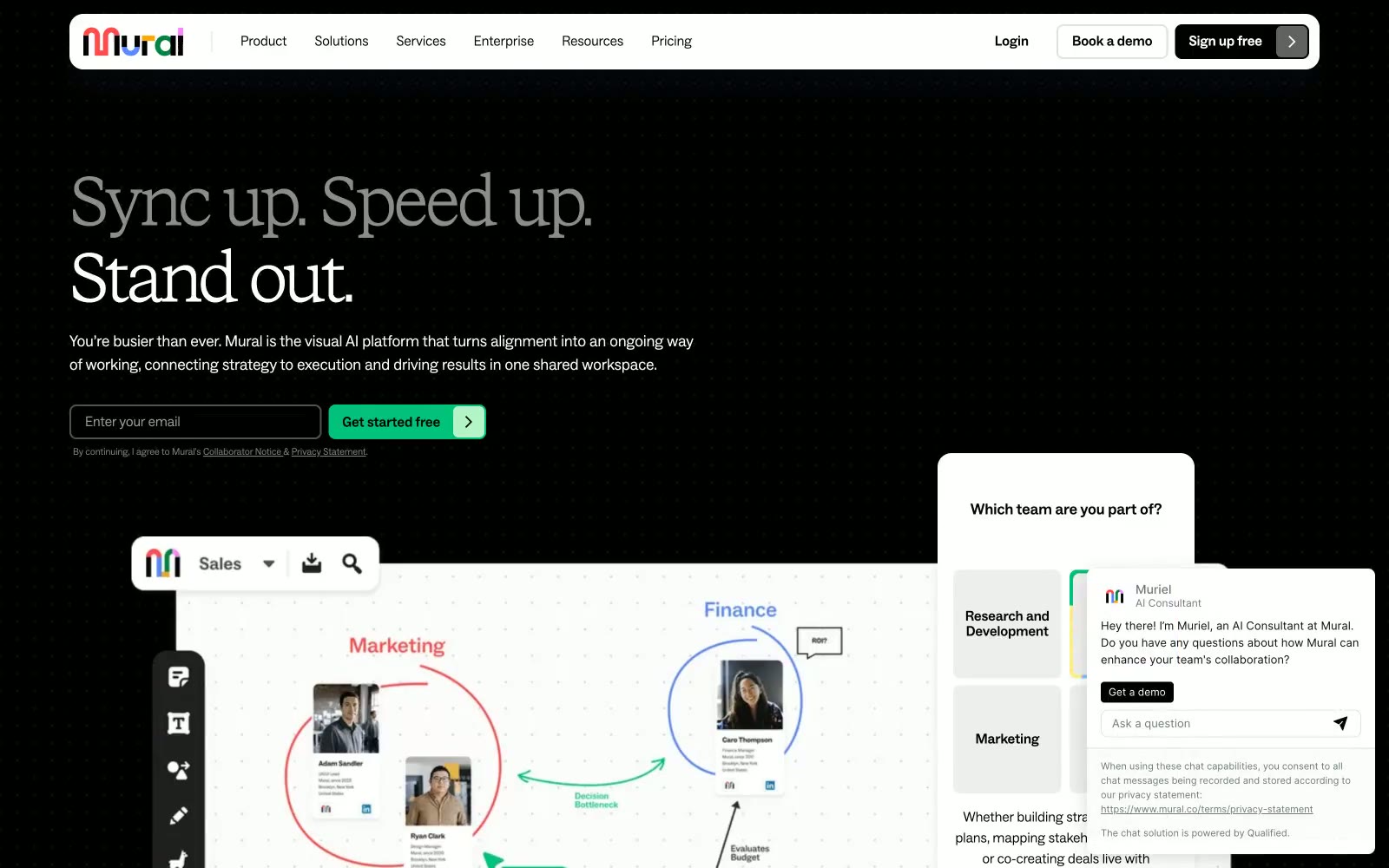
Task: Expand the Sales dropdown arrow
Action: pyautogui.click(x=269, y=563)
